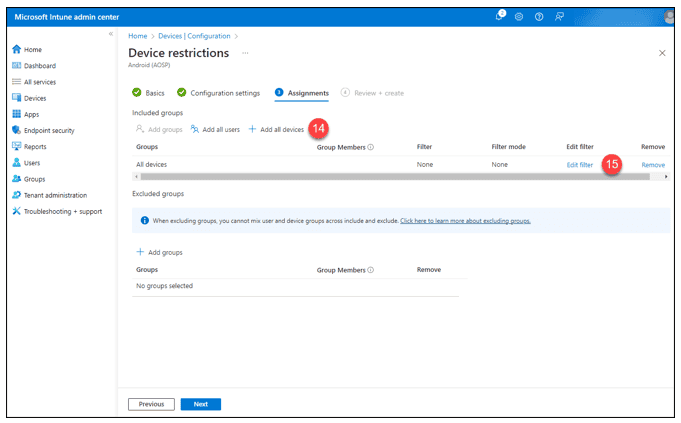Click the Tenant administration icon

coord(17,195)
